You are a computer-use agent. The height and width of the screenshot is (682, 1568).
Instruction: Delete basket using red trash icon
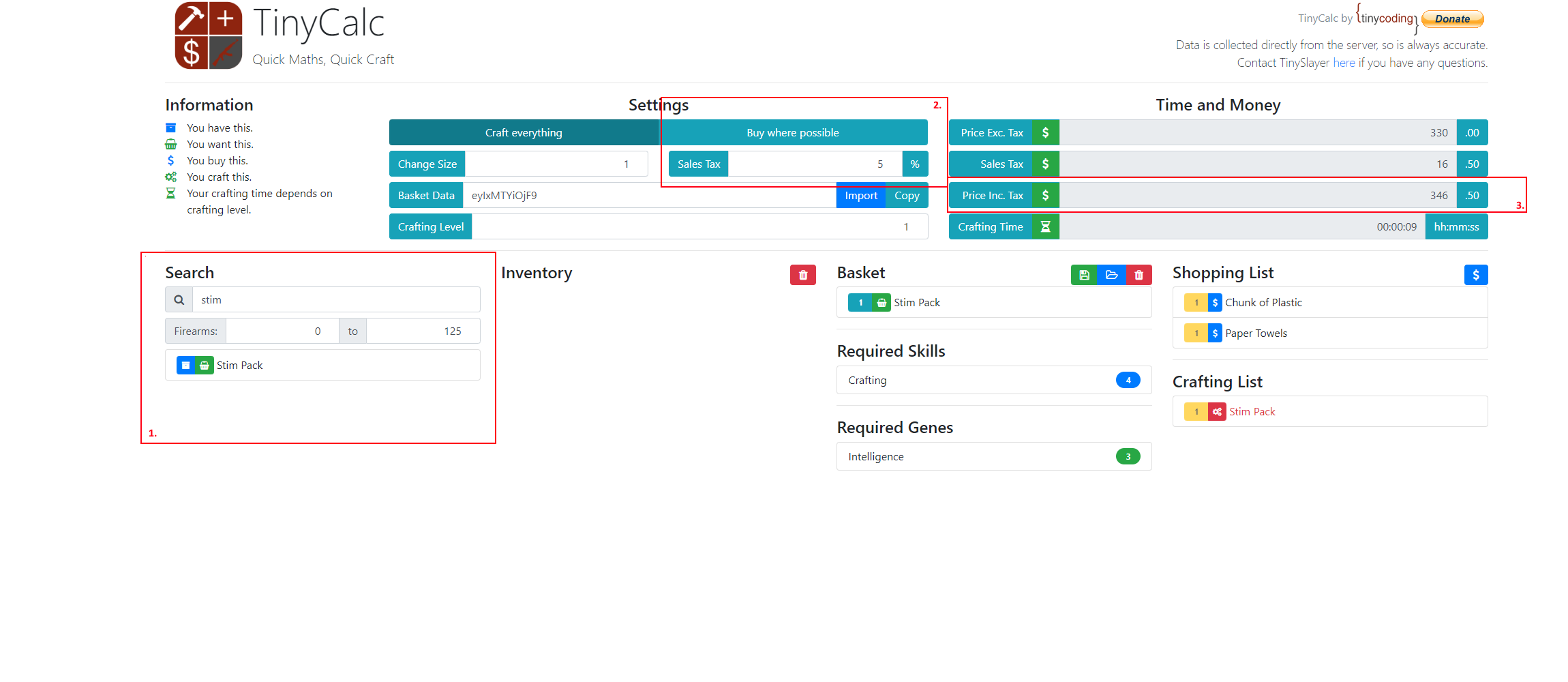click(x=1139, y=275)
